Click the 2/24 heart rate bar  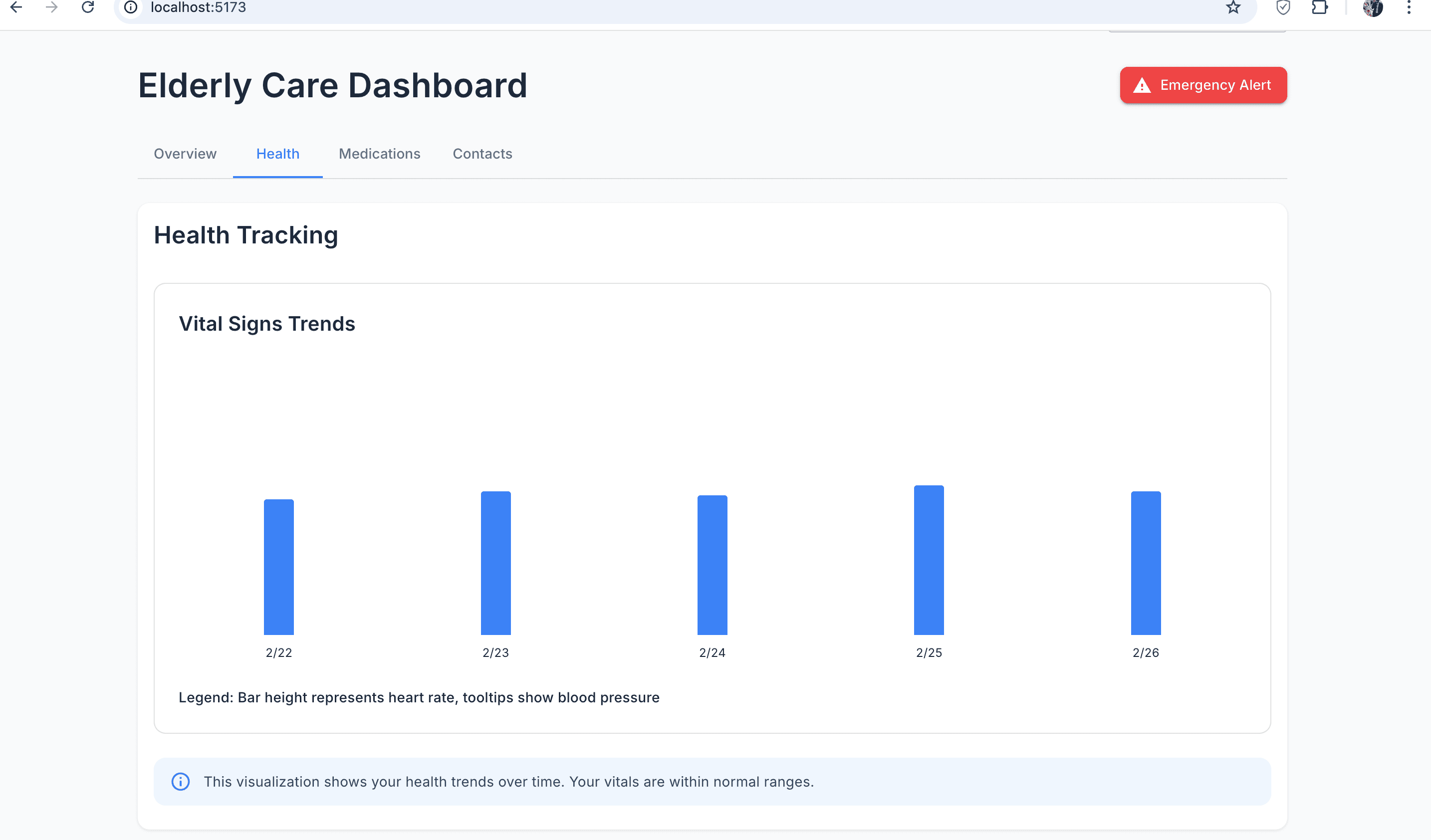point(712,565)
